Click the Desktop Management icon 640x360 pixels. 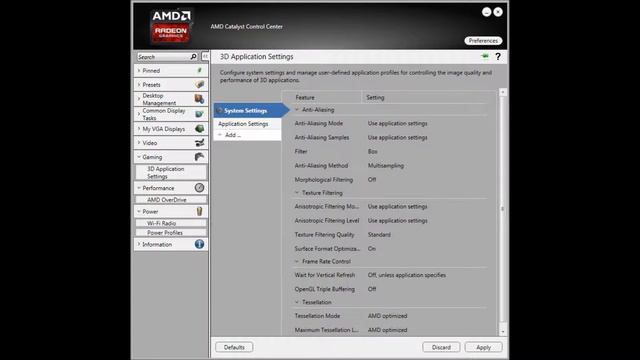click(199, 99)
